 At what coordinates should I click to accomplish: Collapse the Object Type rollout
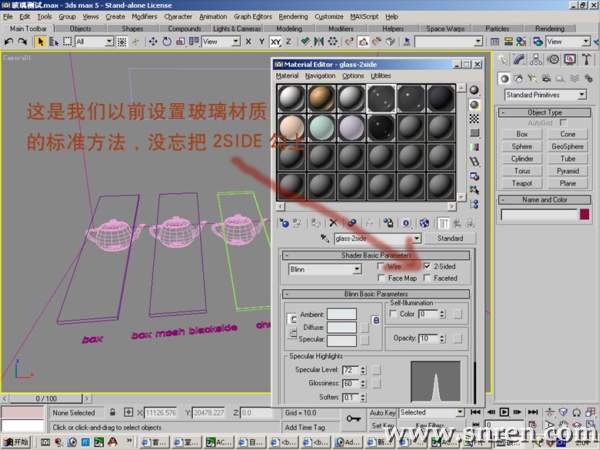[545, 112]
